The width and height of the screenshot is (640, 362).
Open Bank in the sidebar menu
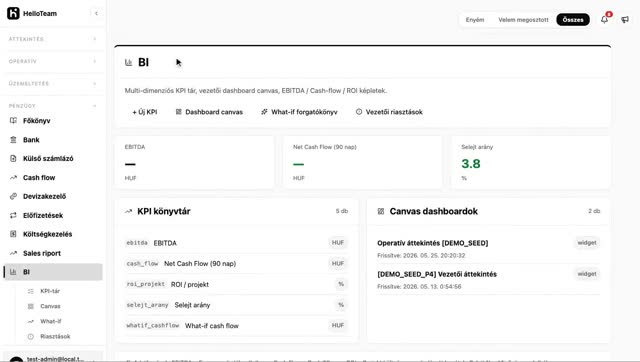(x=53, y=140)
